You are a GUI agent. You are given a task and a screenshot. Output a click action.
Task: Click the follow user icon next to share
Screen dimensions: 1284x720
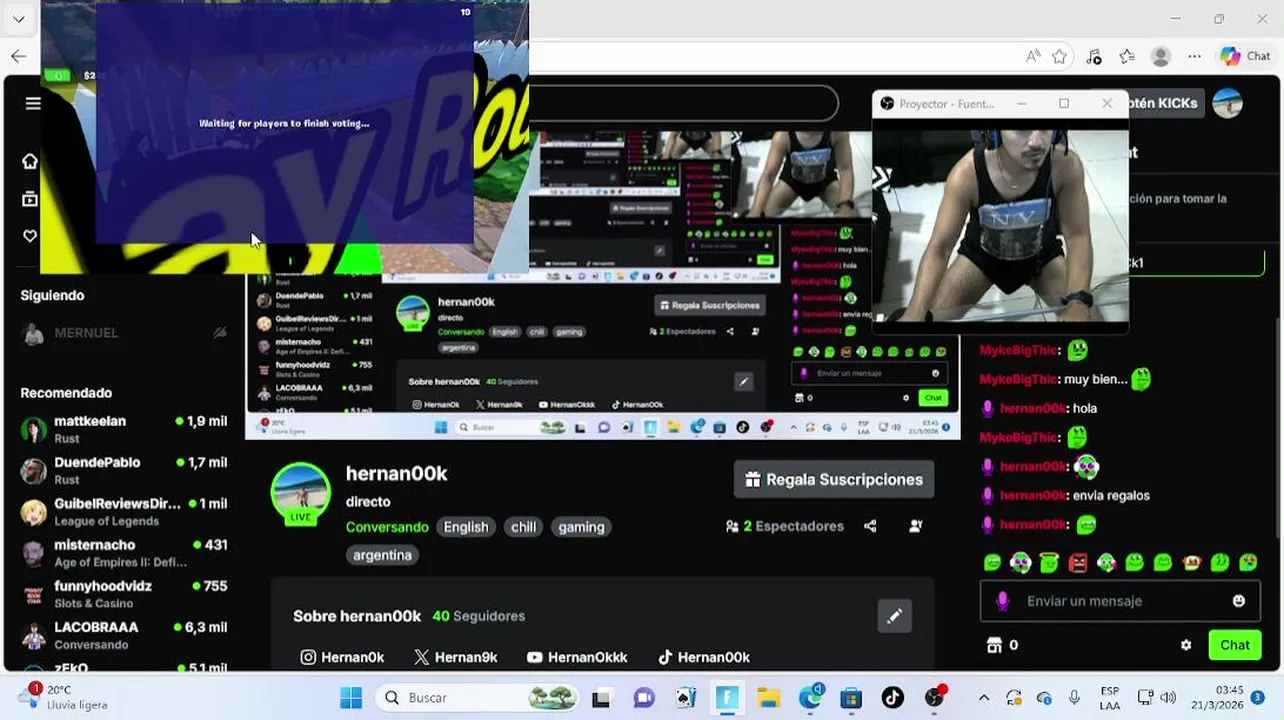[915, 526]
